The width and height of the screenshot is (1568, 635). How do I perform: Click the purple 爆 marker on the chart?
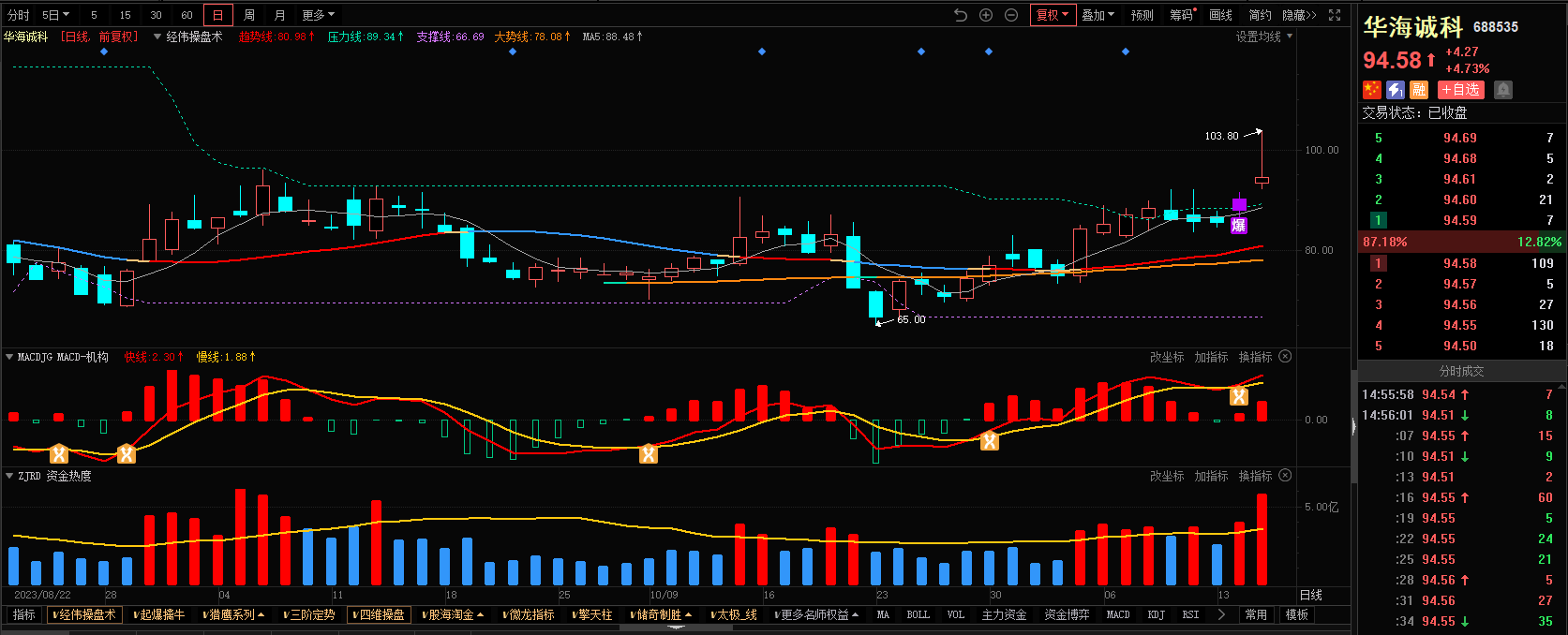[x=1239, y=226]
